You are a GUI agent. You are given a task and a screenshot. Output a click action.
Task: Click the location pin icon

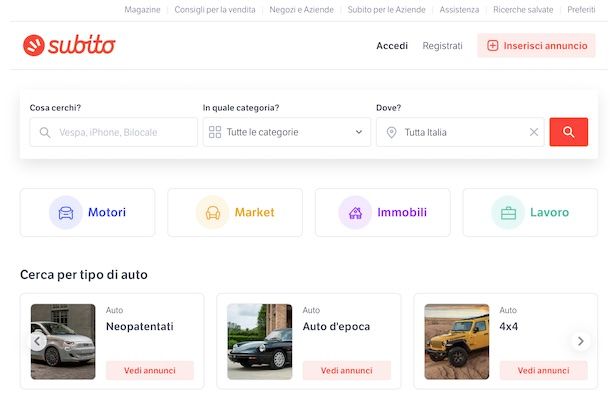[391, 132]
